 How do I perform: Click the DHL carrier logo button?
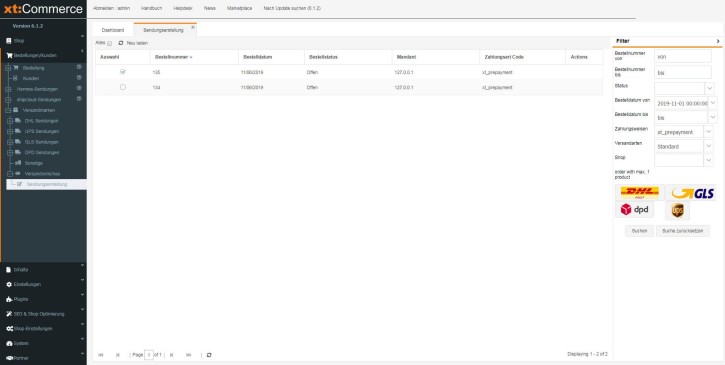click(639, 193)
